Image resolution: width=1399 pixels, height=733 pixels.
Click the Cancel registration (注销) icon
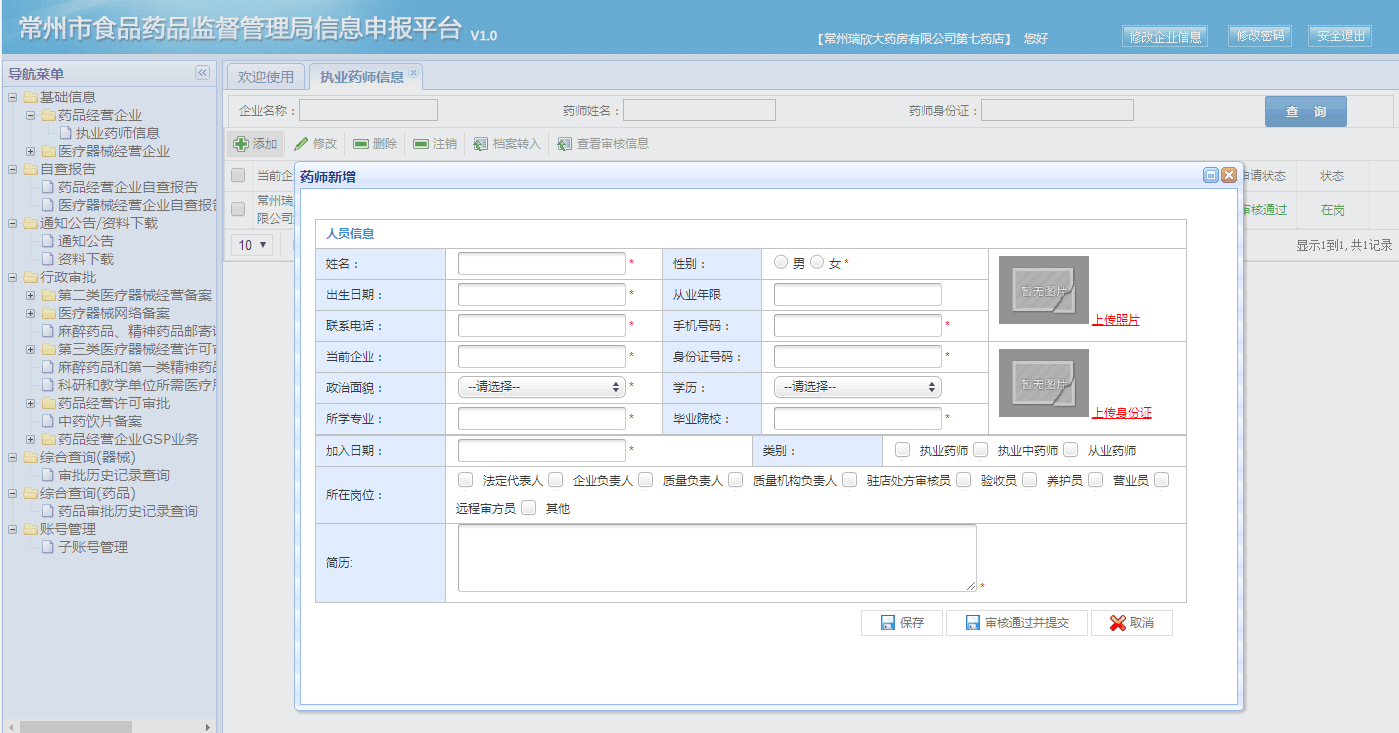point(421,144)
